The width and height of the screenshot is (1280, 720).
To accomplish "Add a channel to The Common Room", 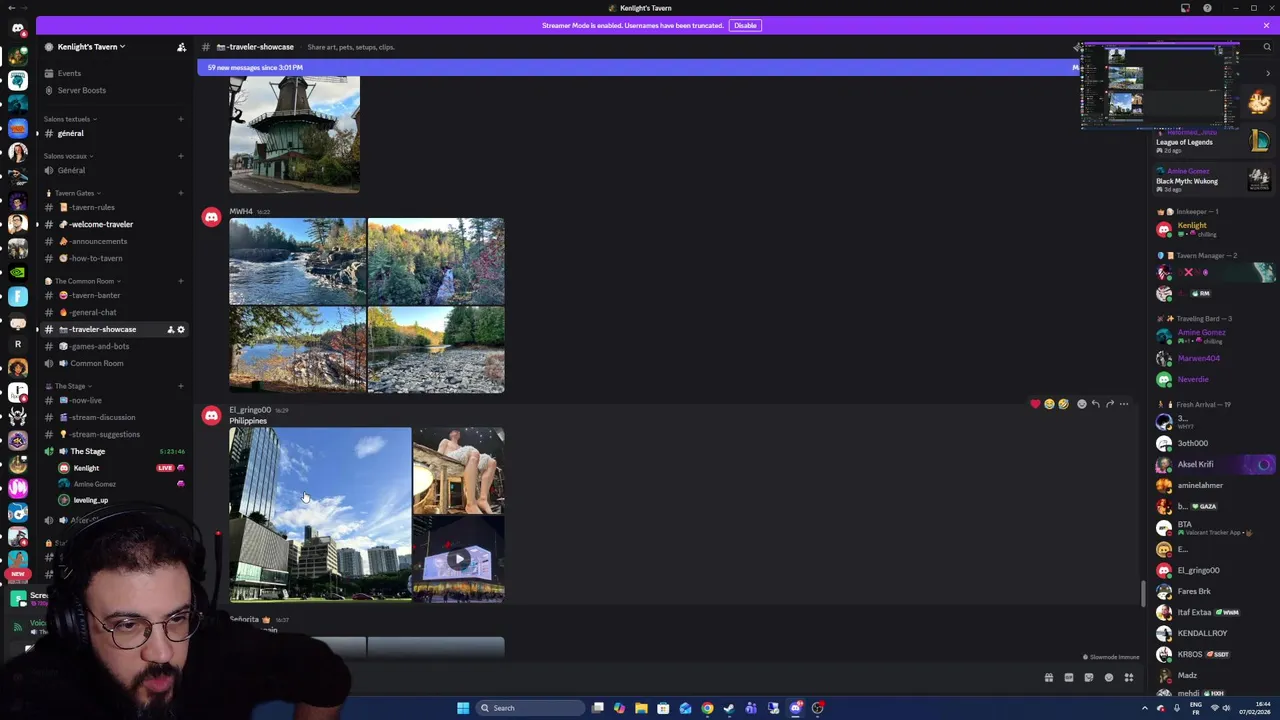I will pos(181,281).
